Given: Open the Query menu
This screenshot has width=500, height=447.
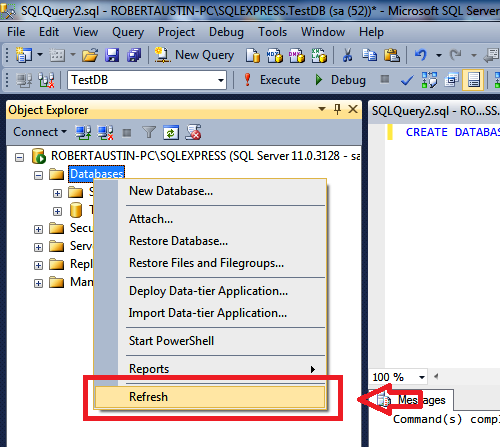Looking at the screenshot, I should click(128, 32).
